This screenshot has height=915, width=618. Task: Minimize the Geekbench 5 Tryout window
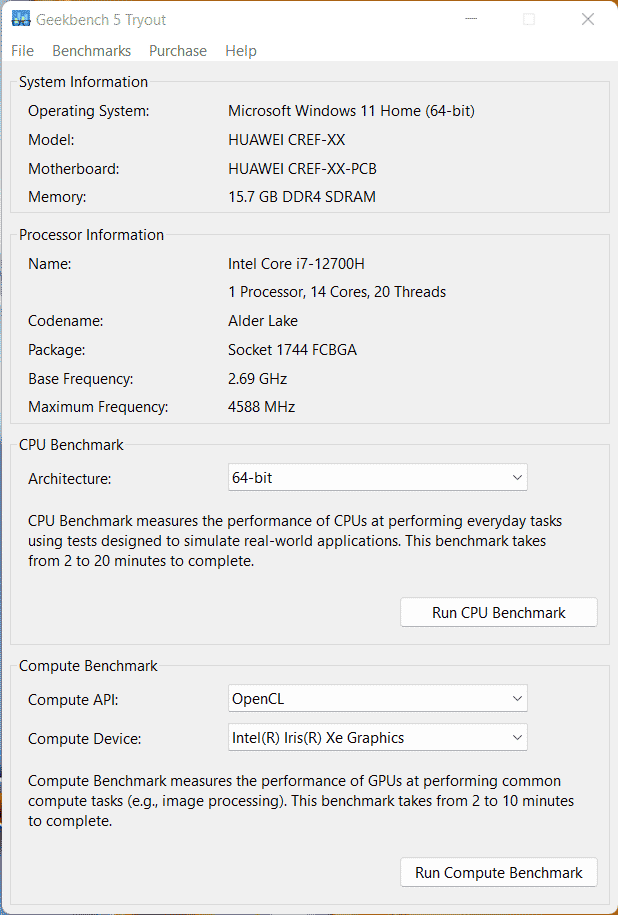(x=471, y=20)
